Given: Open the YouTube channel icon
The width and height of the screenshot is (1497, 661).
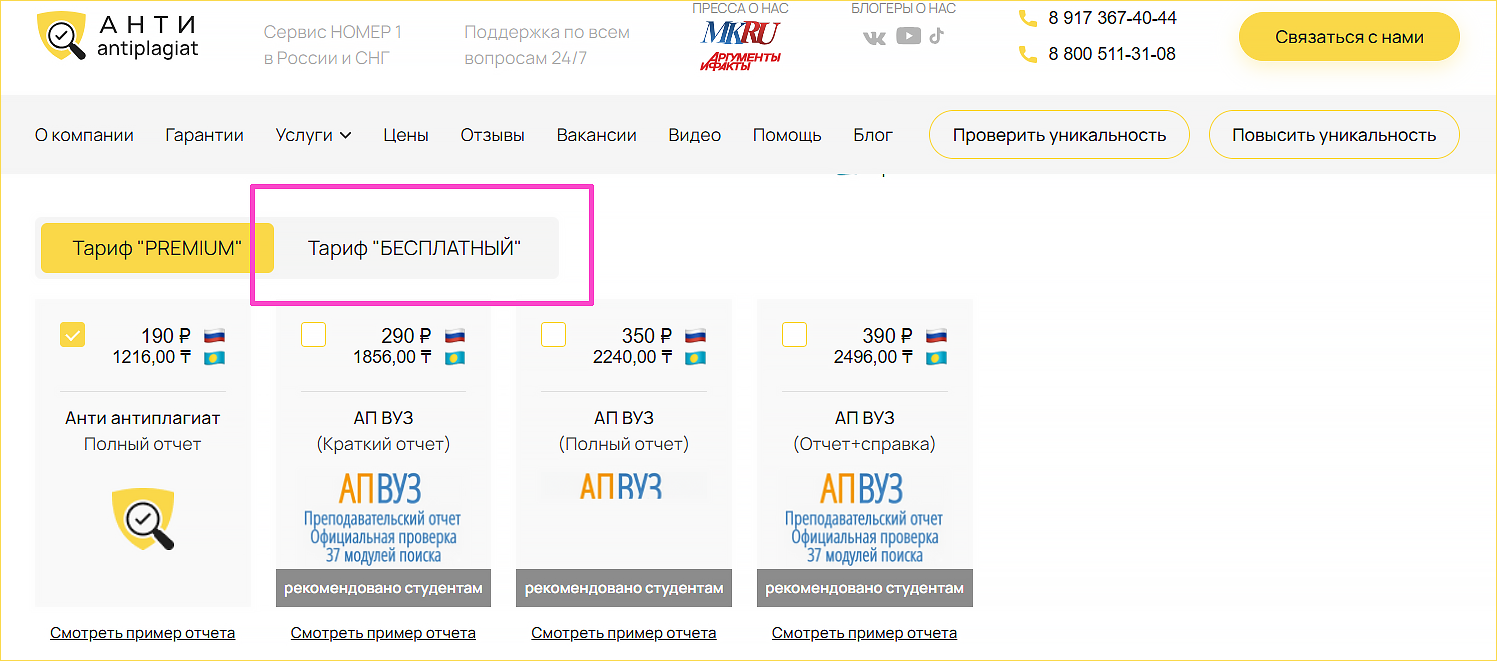Looking at the screenshot, I should coord(909,36).
